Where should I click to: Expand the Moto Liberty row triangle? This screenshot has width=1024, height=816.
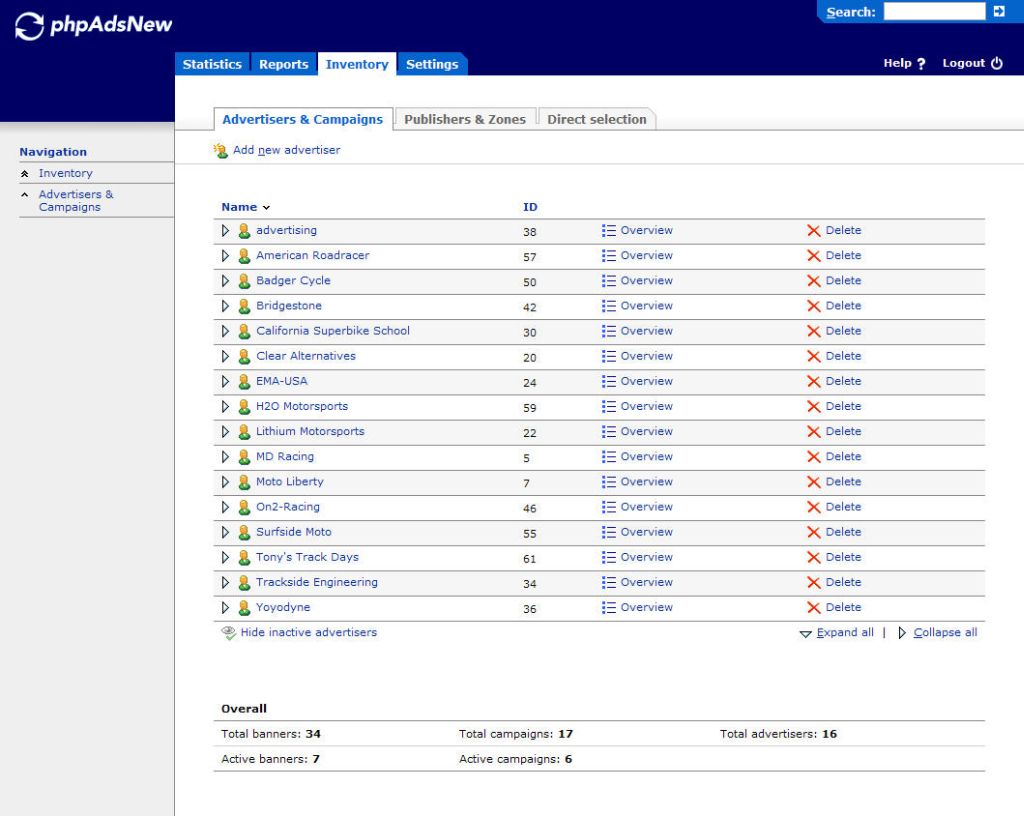click(225, 482)
